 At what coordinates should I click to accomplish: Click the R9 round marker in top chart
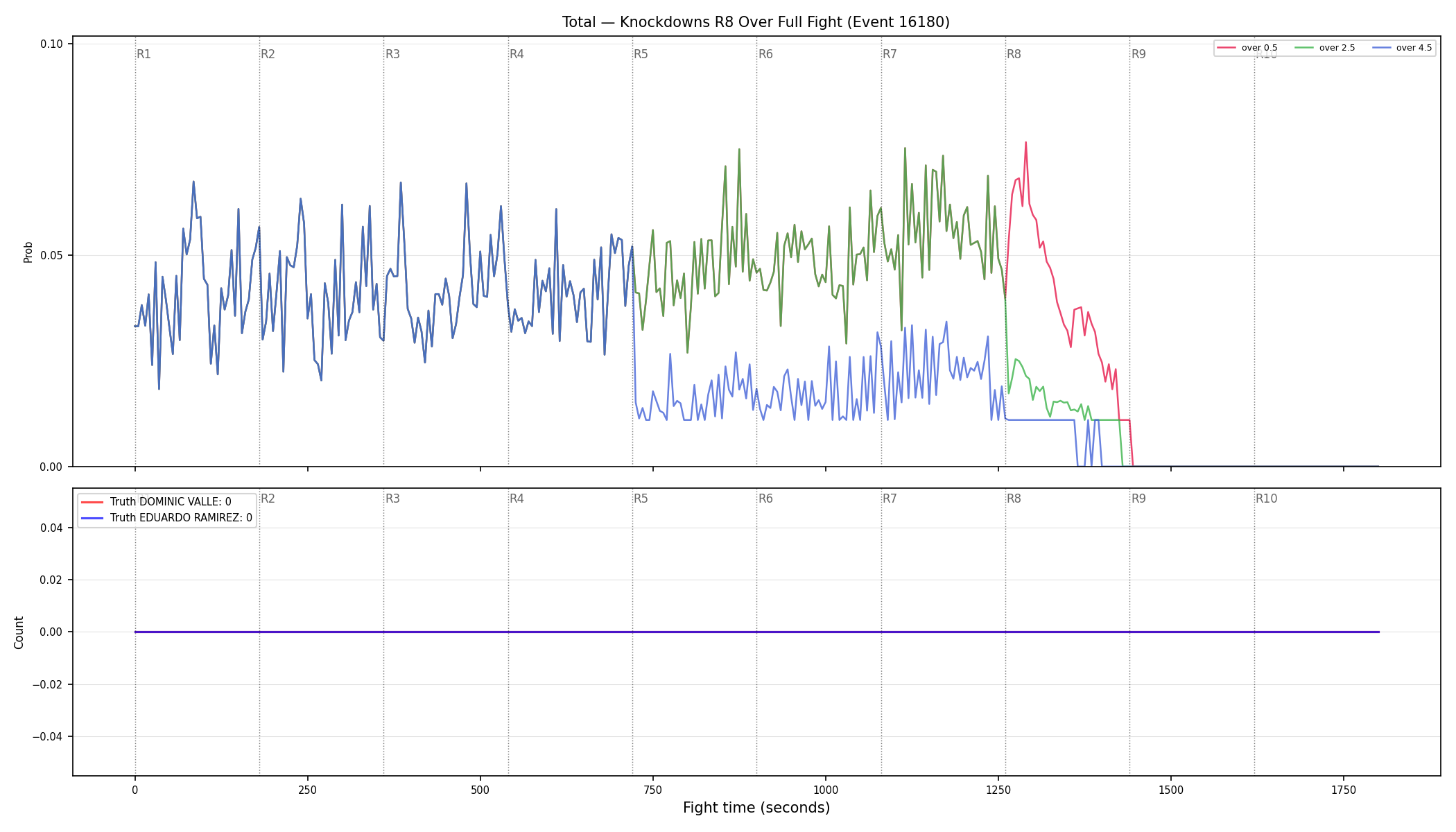click(x=1138, y=54)
